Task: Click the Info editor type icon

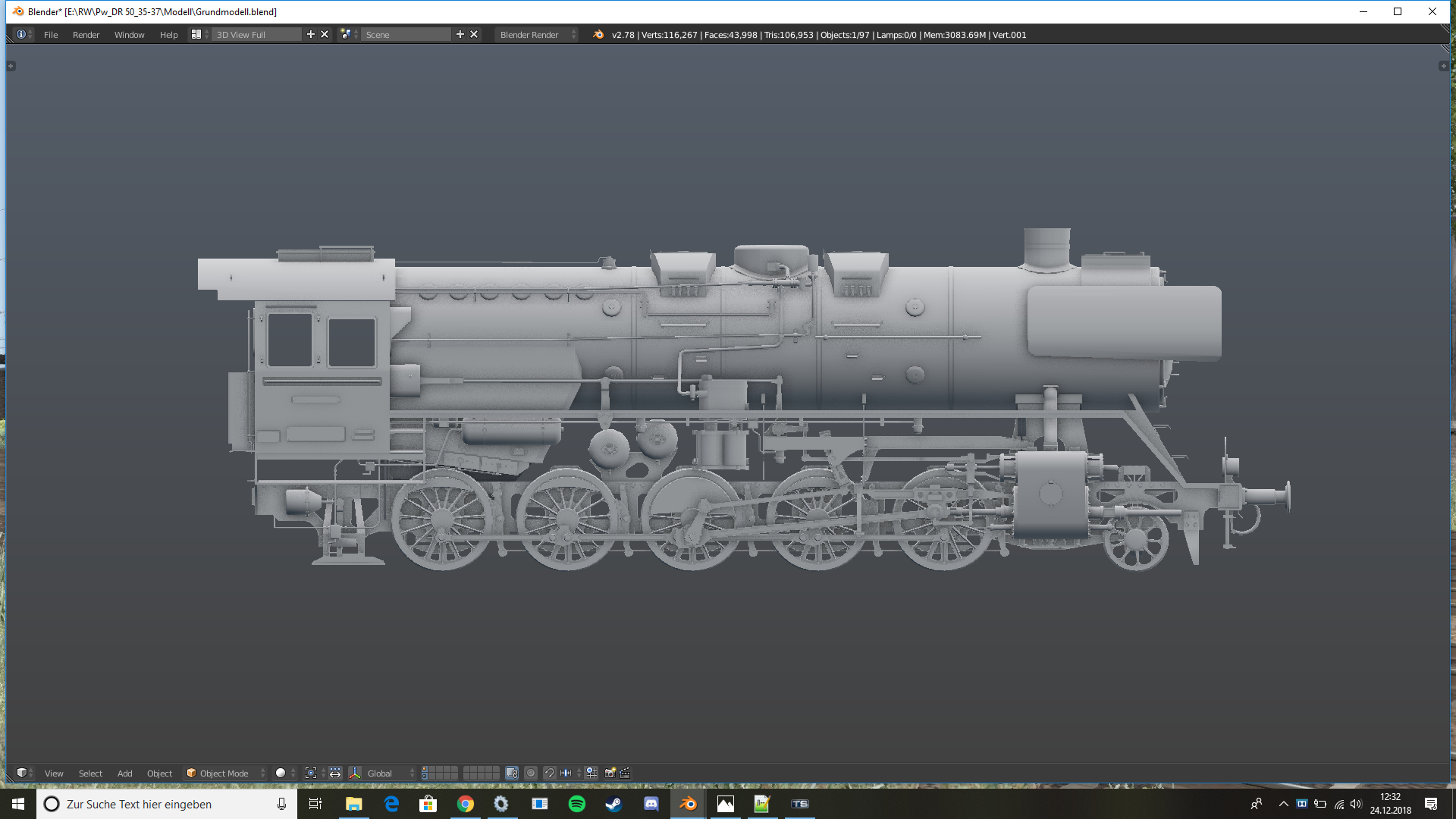Action: tap(21, 35)
